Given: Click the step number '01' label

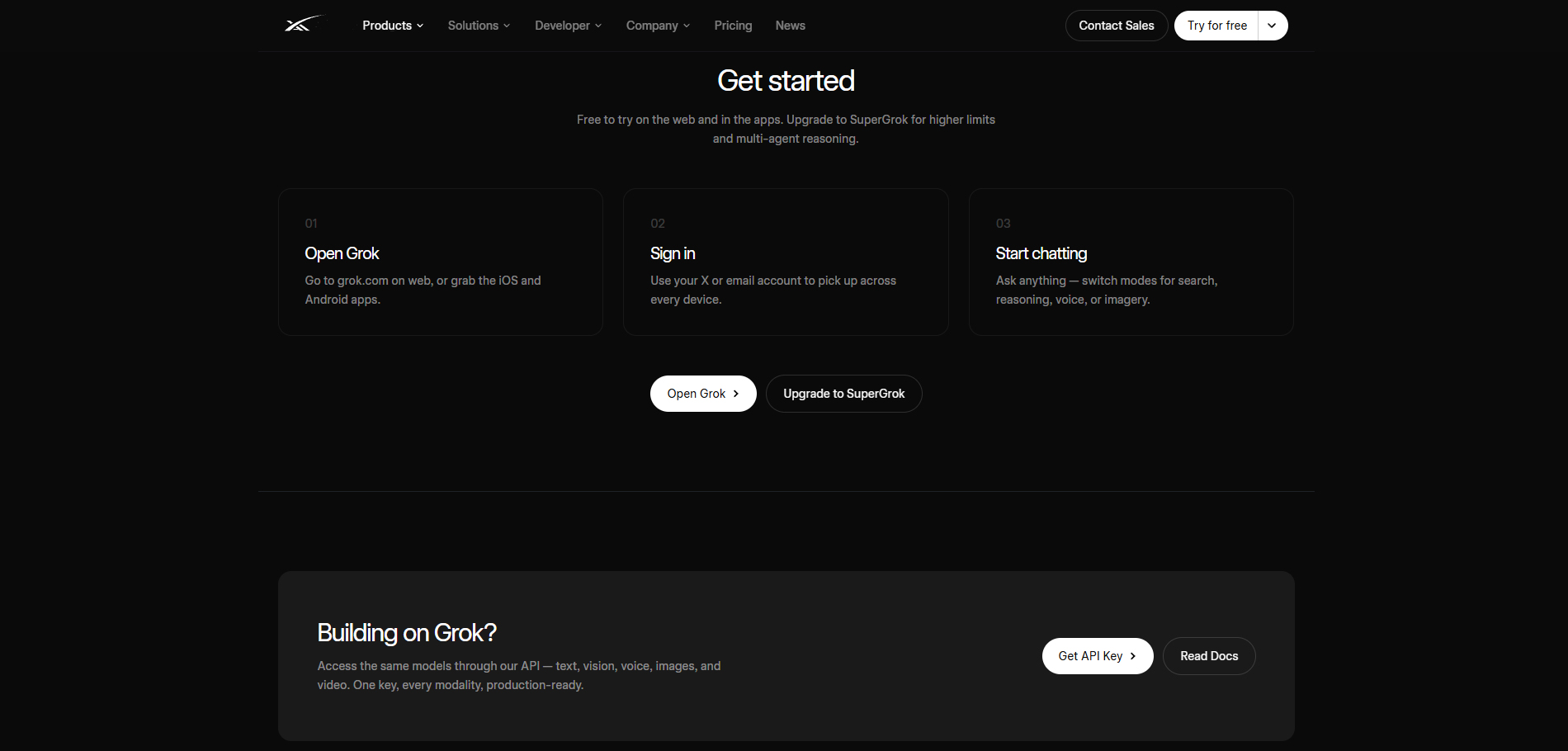Looking at the screenshot, I should (311, 224).
